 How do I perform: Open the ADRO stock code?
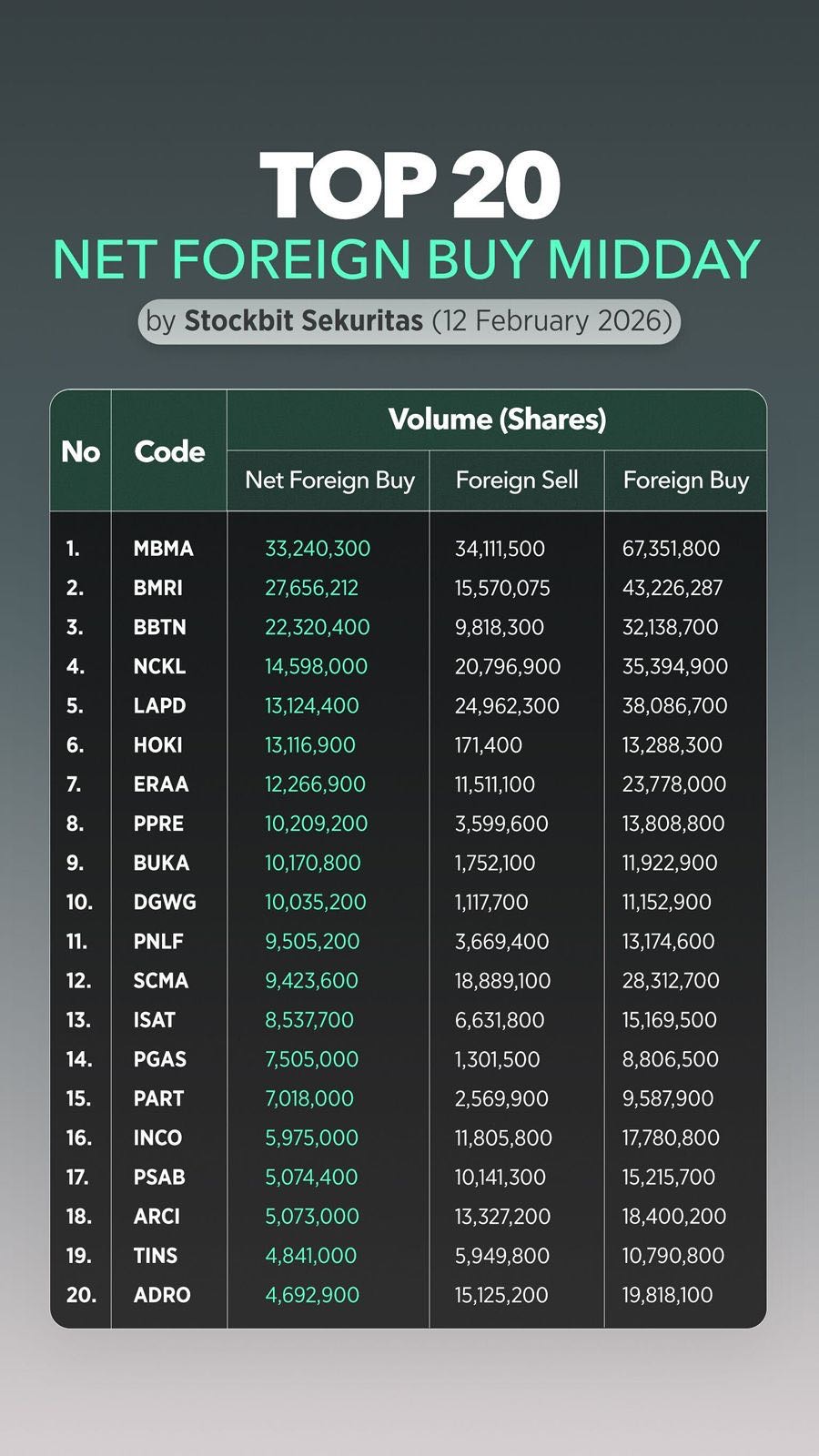point(162,1295)
